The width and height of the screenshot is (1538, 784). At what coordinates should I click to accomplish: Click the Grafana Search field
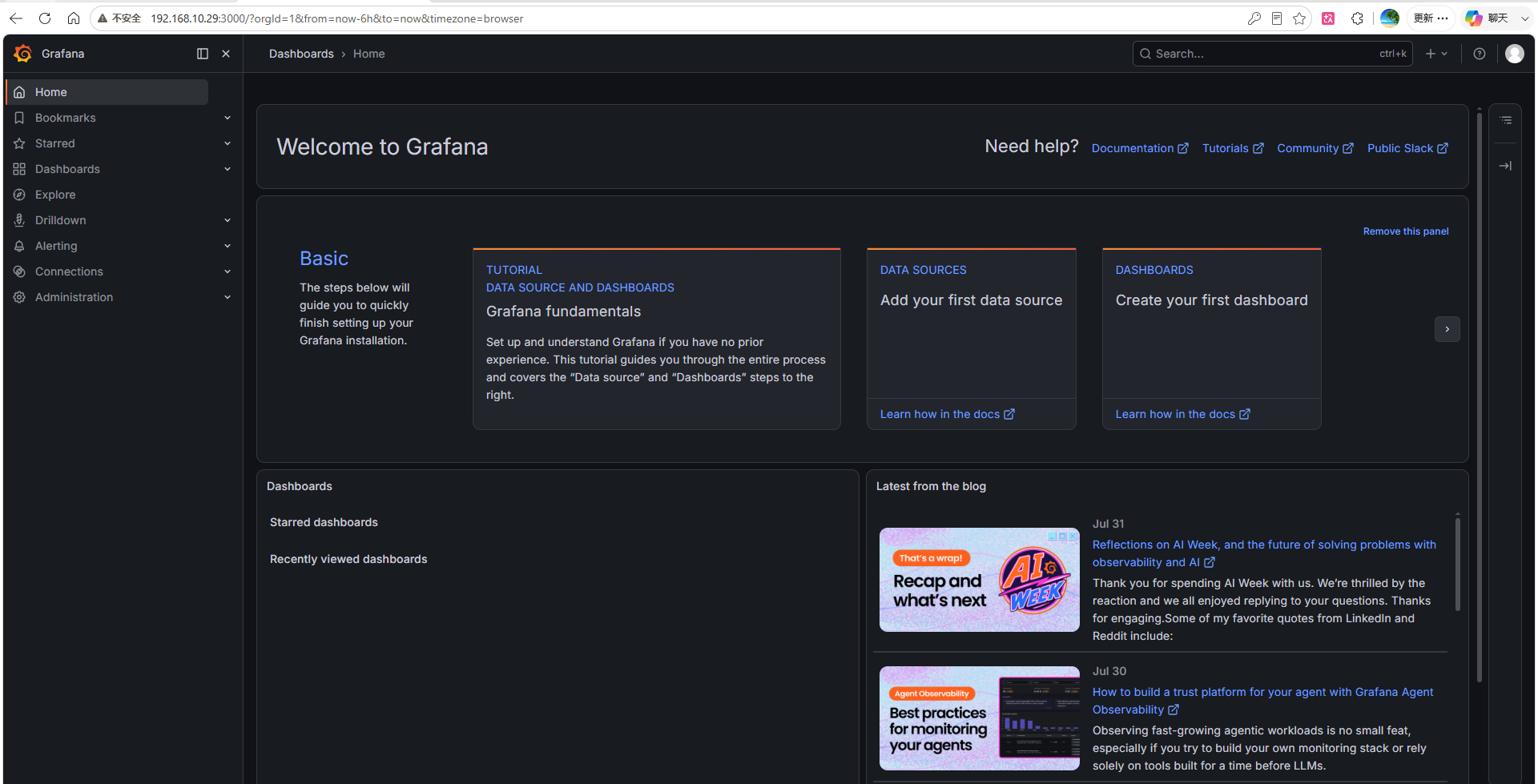pyautogui.click(x=1273, y=54)
